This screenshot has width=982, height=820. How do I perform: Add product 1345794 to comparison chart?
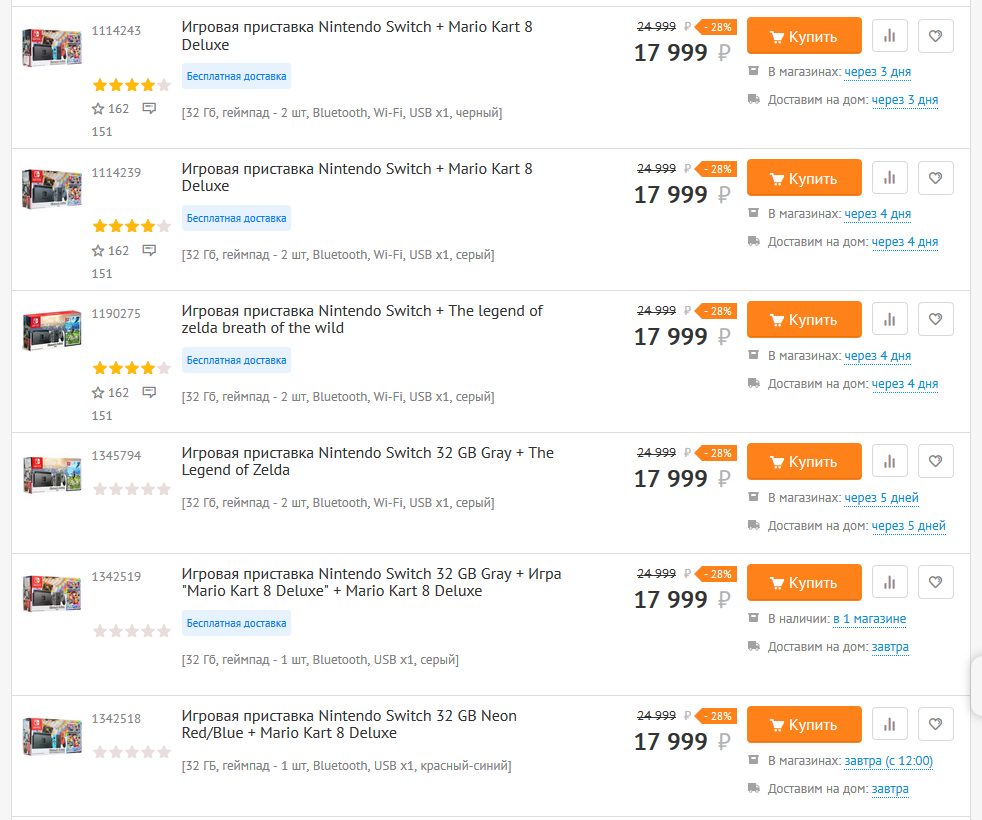pos(889,462)
